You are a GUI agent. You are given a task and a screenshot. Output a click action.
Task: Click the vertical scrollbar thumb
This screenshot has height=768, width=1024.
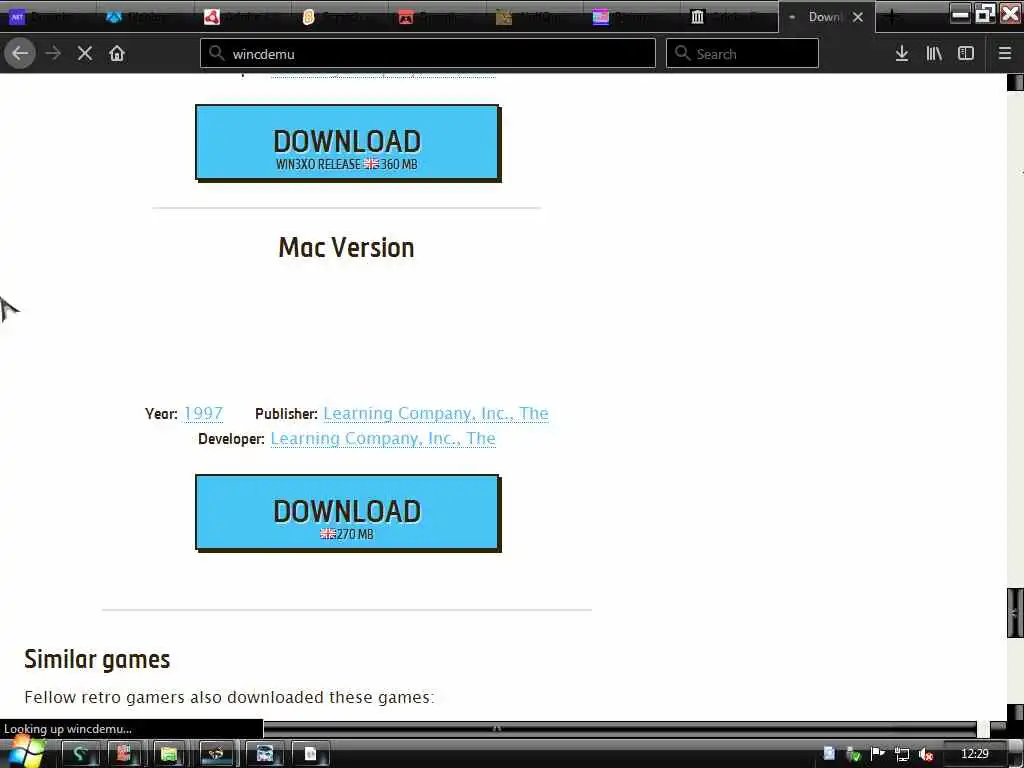point(1015,613)
